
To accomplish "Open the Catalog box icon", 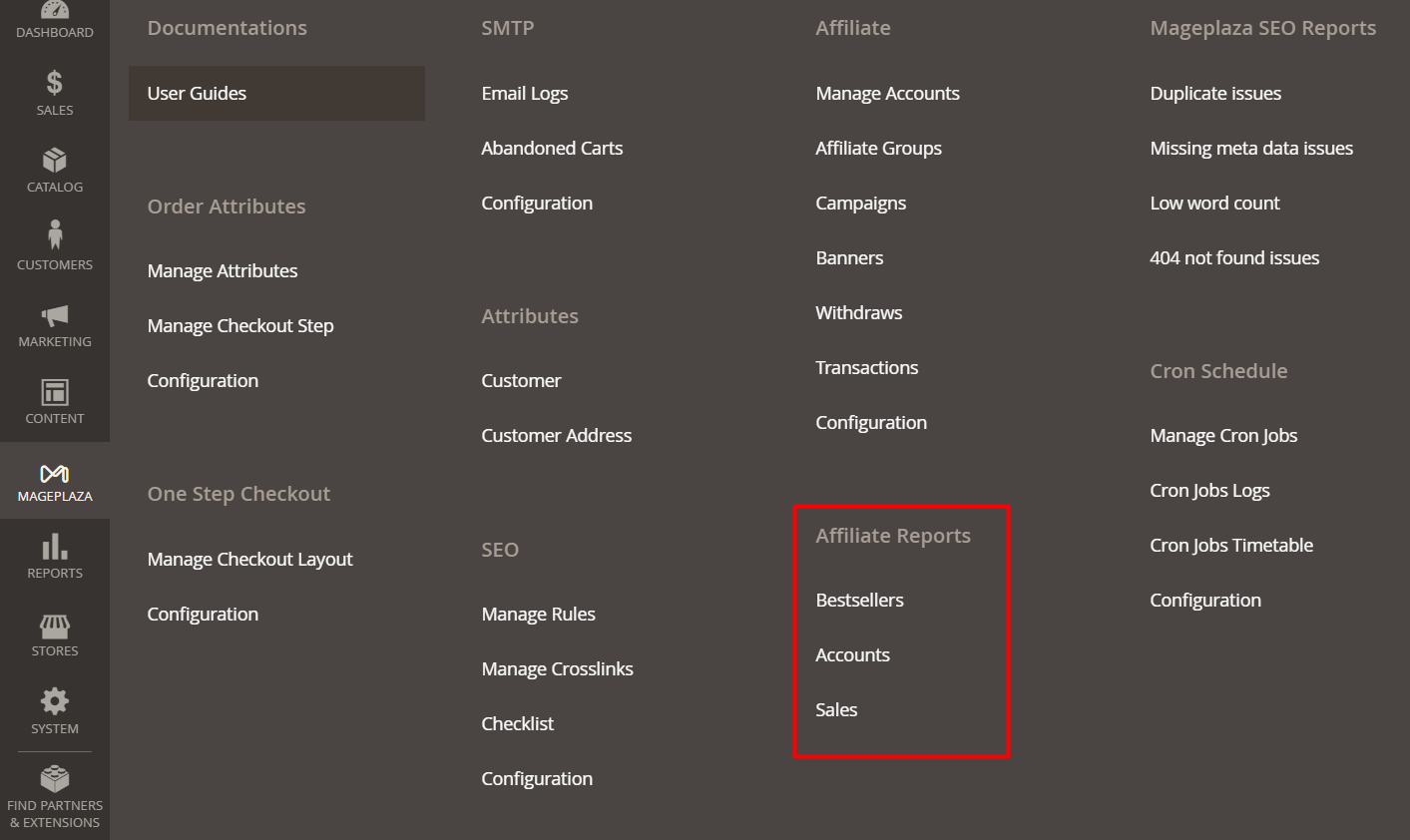I will [x=55, y=160].
